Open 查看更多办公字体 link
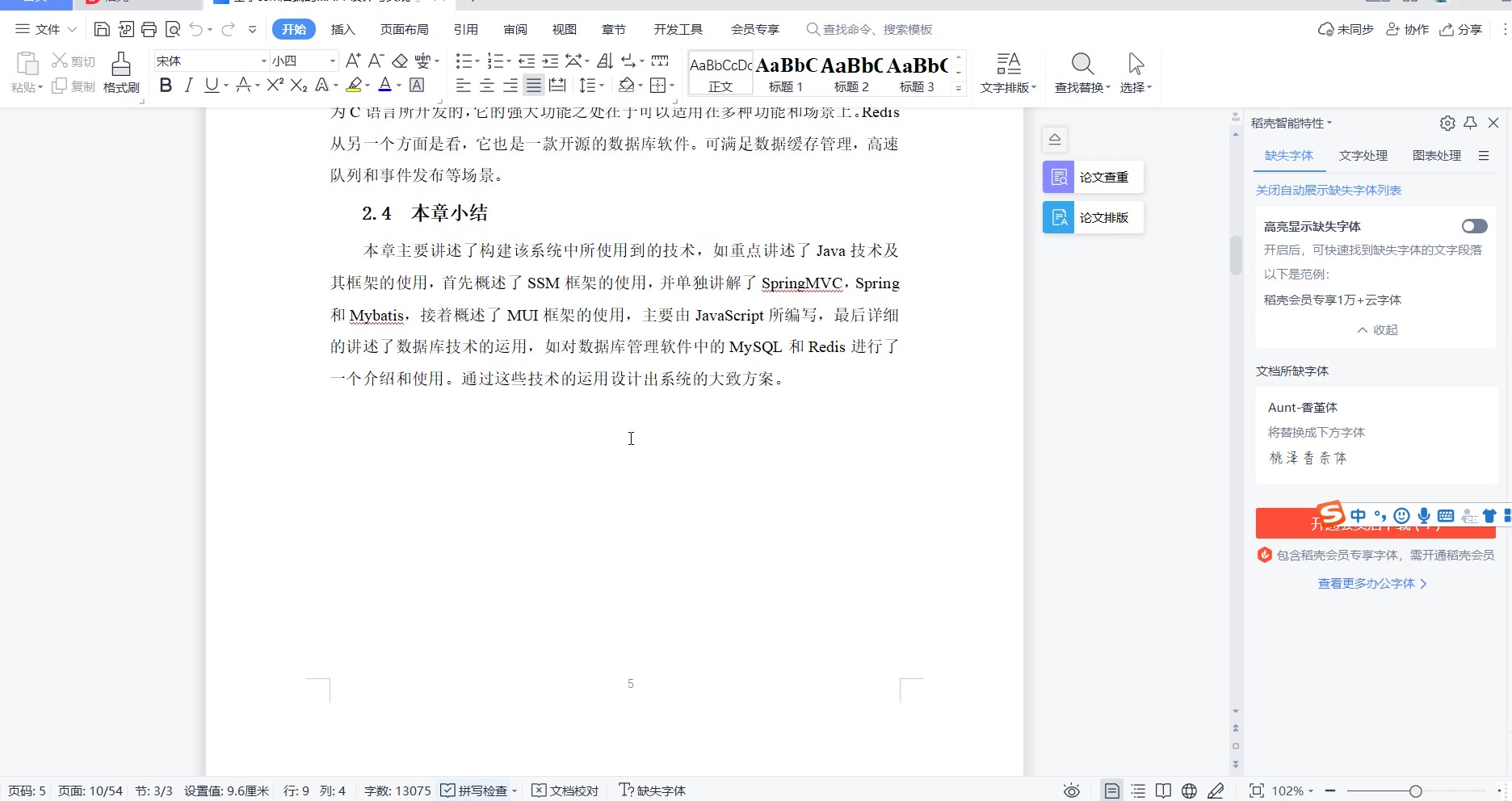This screenshot has height=801, width=1512. [1371, 583]
